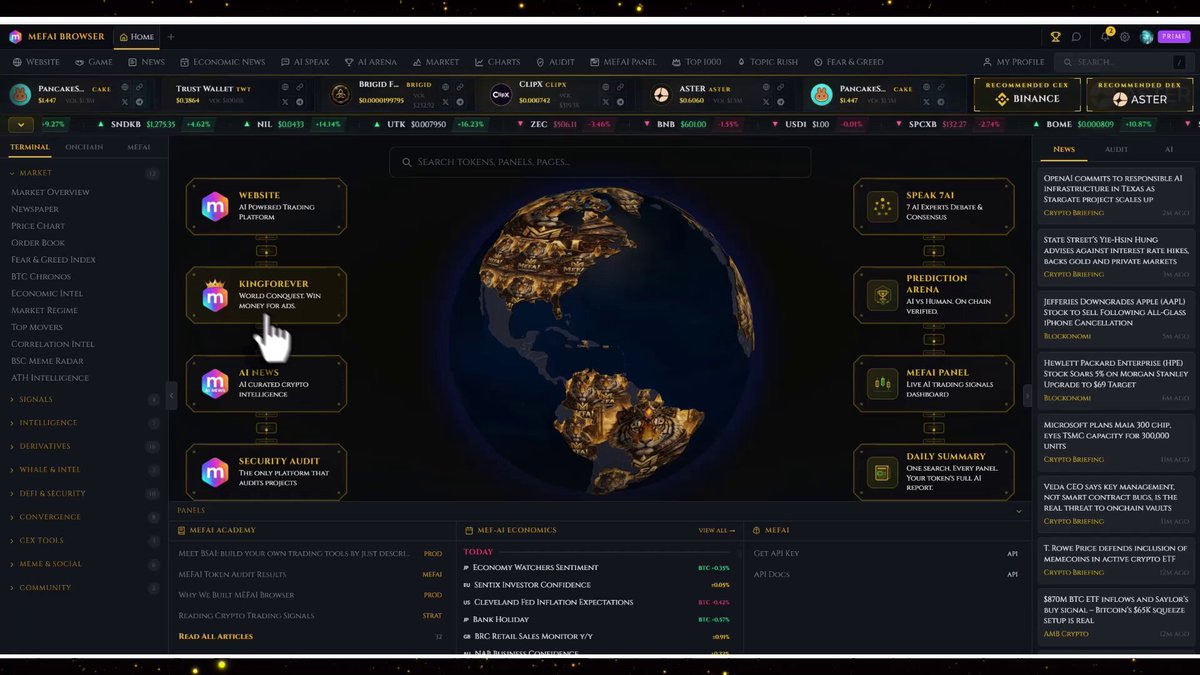Click the Prediction Arena trophy icon
Image resolution: width=1200 pixels, height=675 pixels.
pos(882,295)
